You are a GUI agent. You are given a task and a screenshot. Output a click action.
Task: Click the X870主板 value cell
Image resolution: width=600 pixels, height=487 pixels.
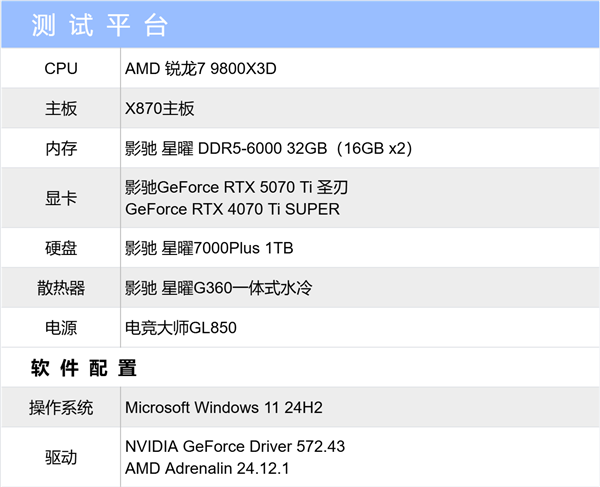click(160, 108)
